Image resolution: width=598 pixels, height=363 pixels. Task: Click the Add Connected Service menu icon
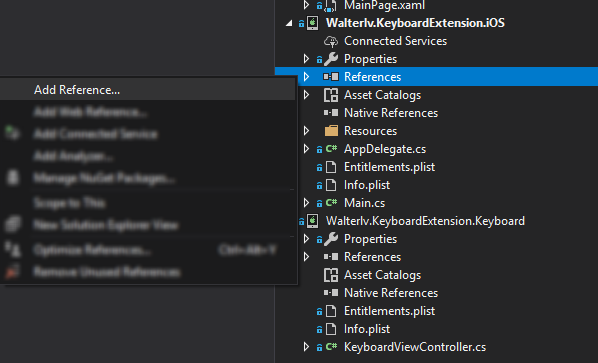click(x=12, y=133)
